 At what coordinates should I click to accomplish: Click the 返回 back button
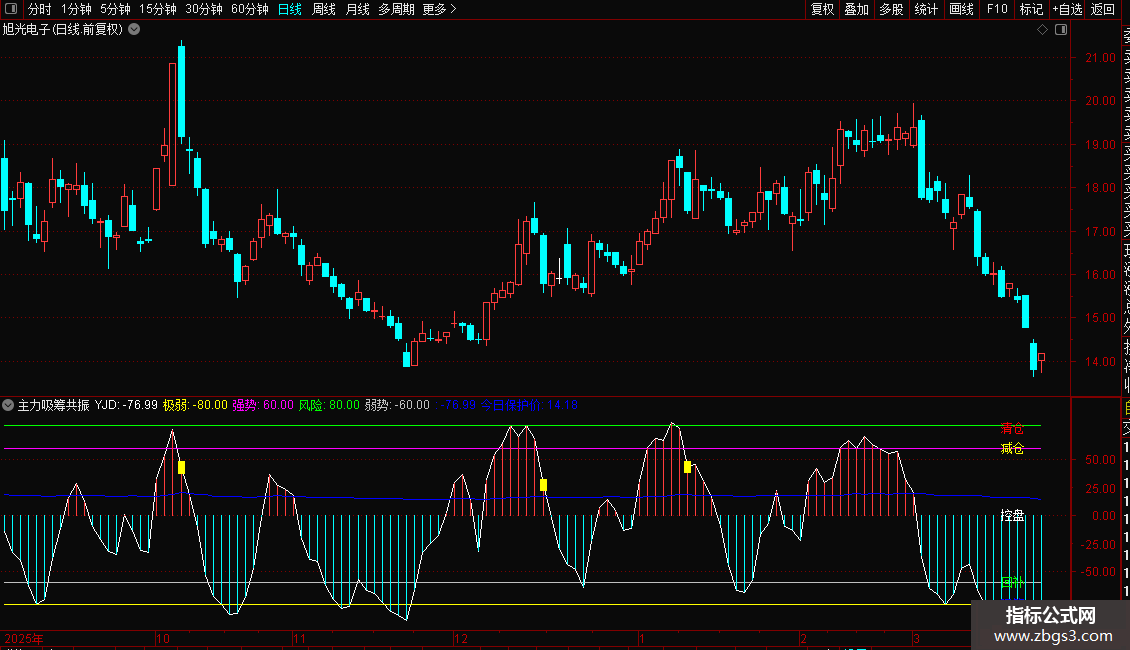tap(1103, 10)
